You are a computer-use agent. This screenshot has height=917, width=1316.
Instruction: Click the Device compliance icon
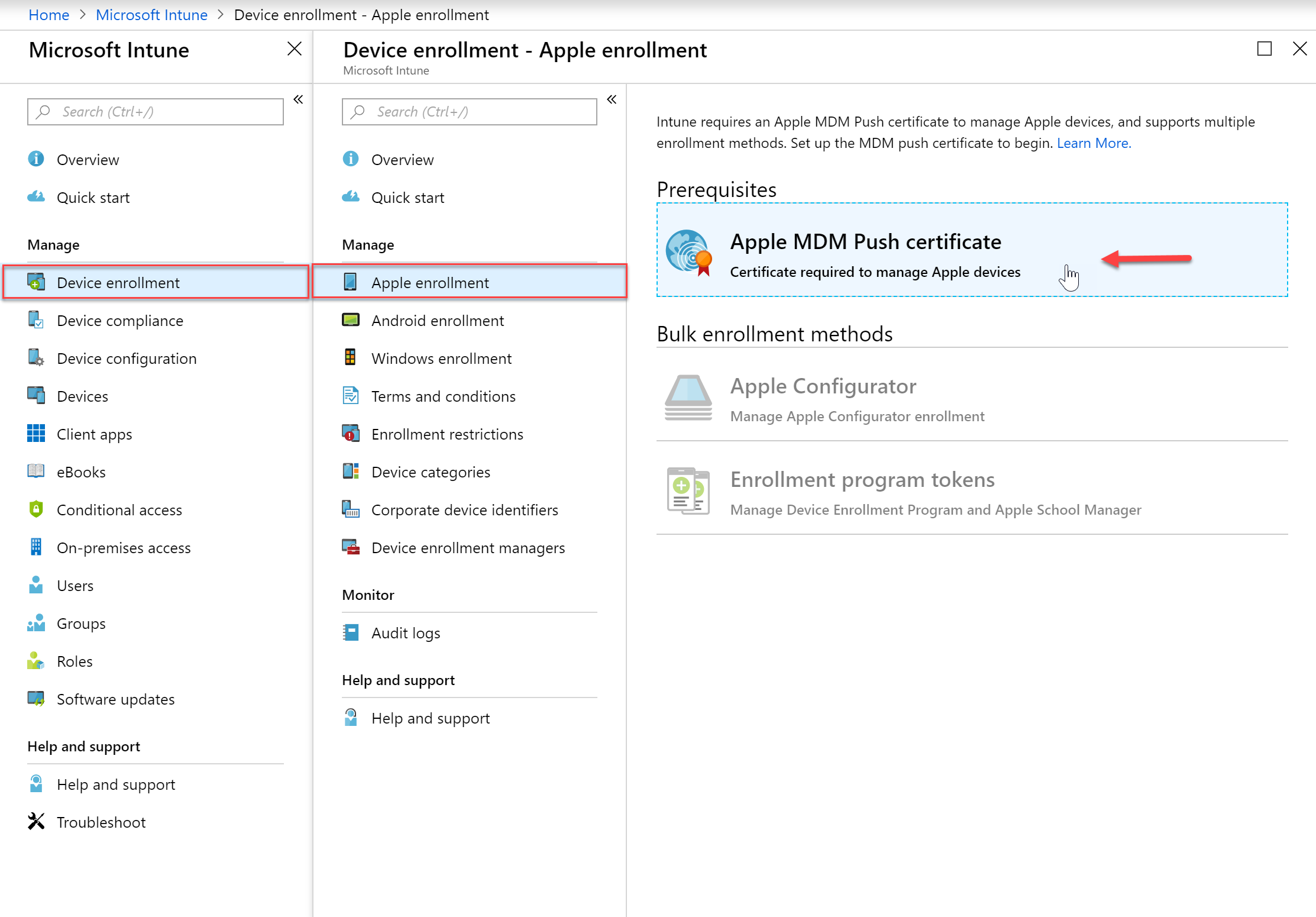(x=36, y=320)
